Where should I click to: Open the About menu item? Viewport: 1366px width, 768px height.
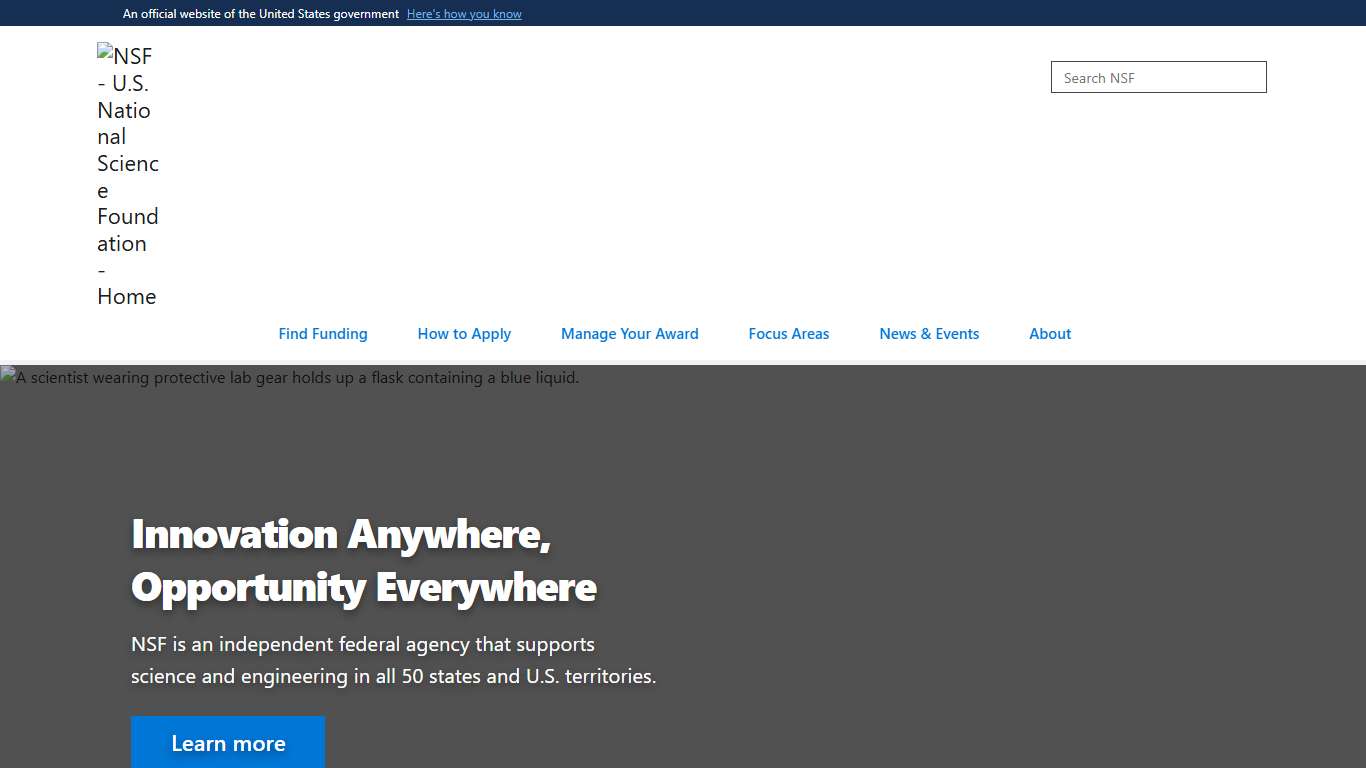click(1050, 334)
